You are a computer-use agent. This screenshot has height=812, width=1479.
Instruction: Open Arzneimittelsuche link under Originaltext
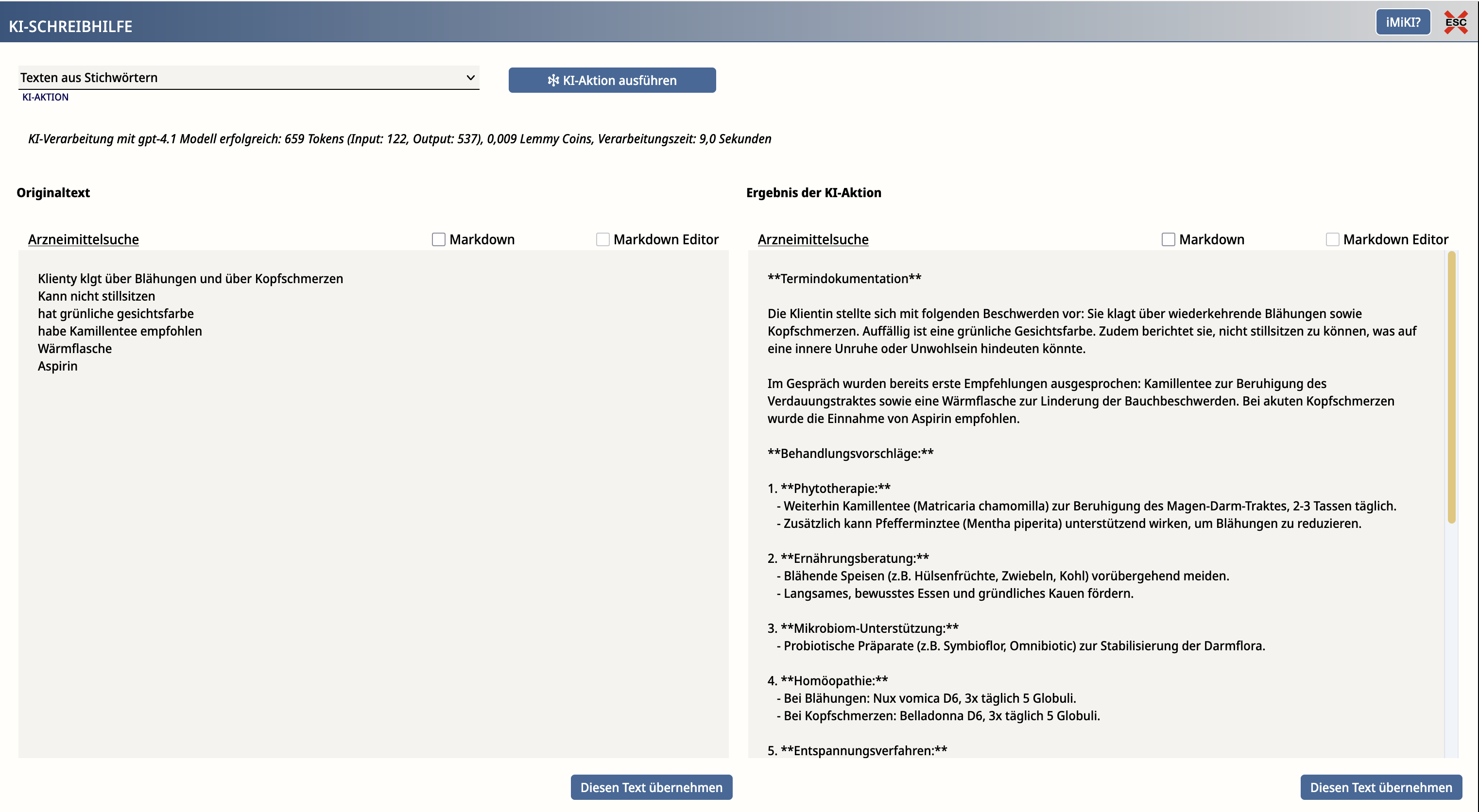point(83,239)
